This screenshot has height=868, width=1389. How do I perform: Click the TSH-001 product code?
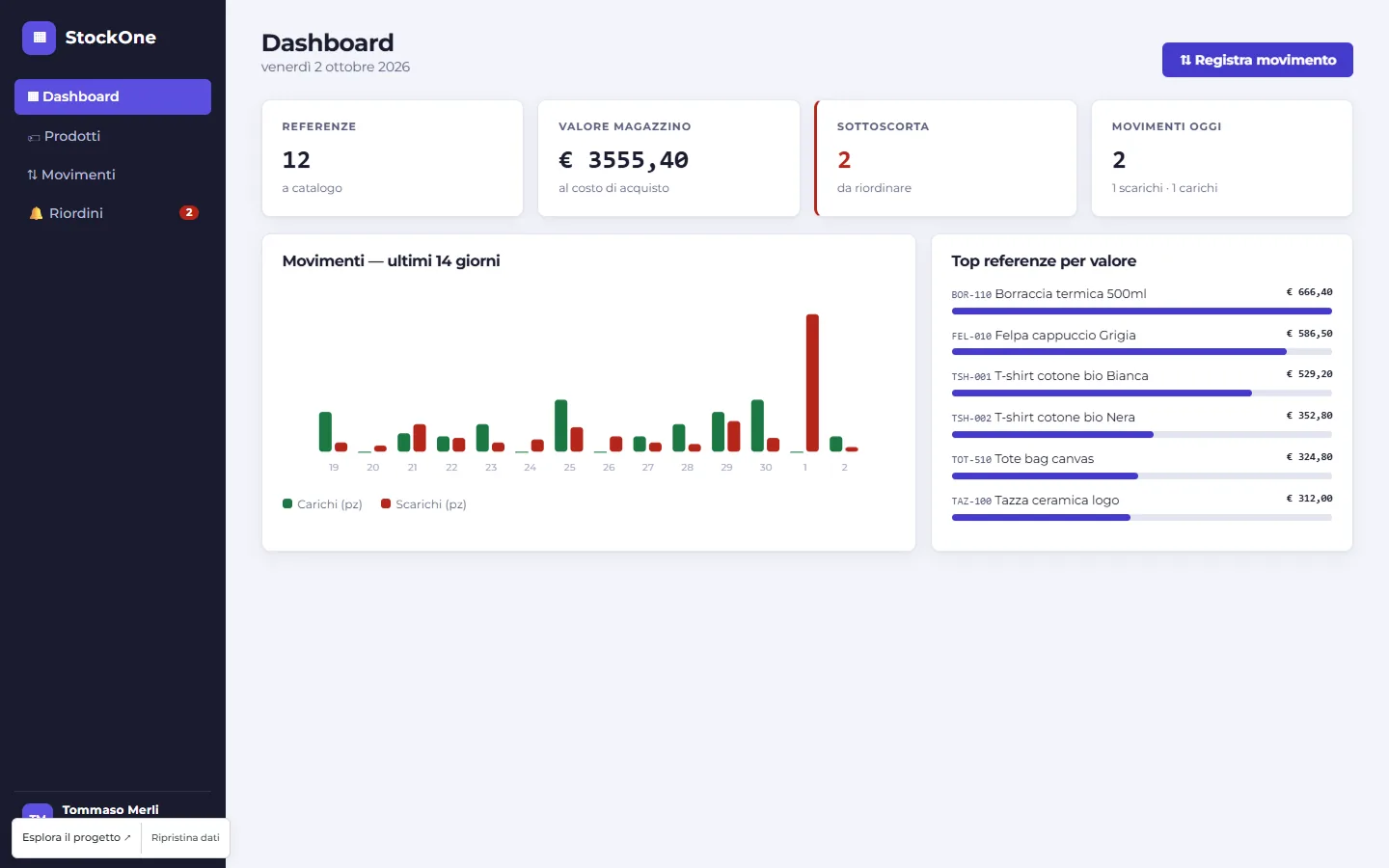coord(971,377)
